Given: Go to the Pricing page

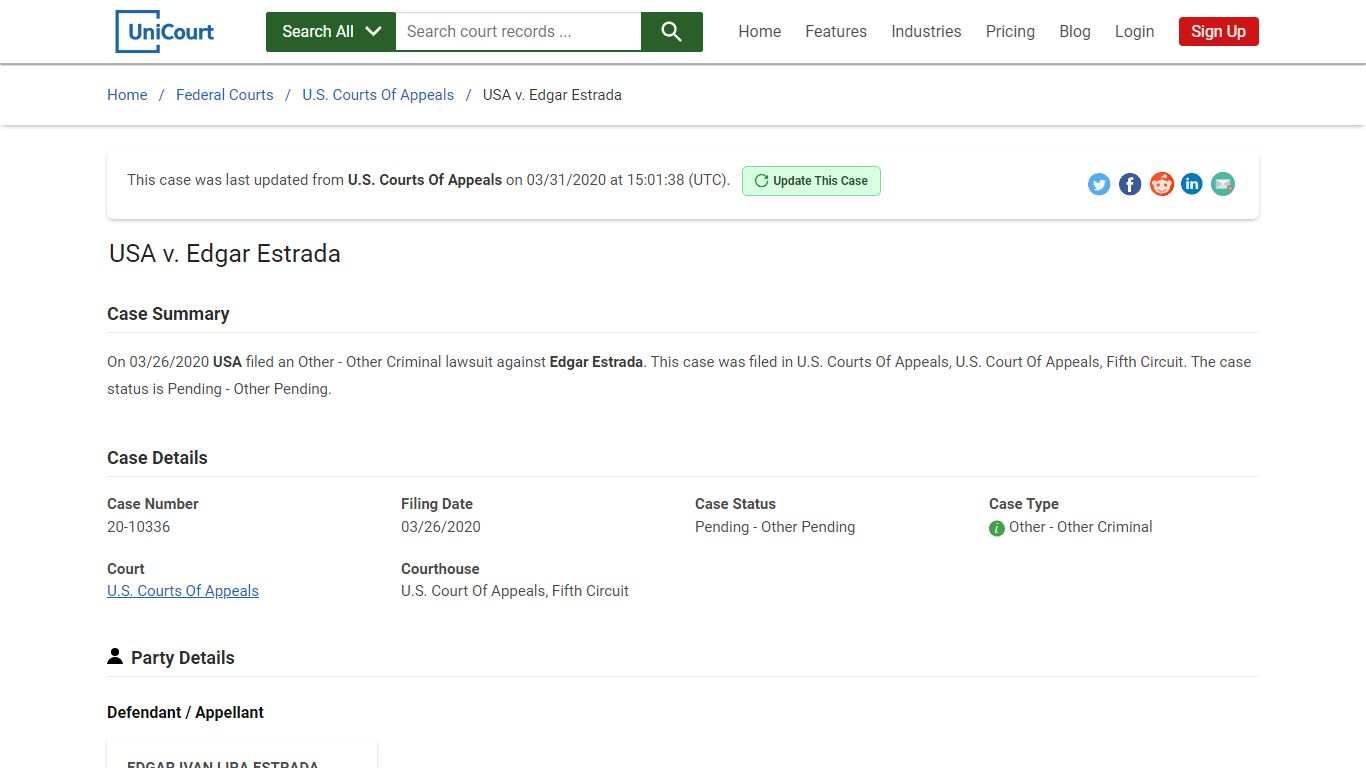Looking at the screenshot, I should [1010, 32].
